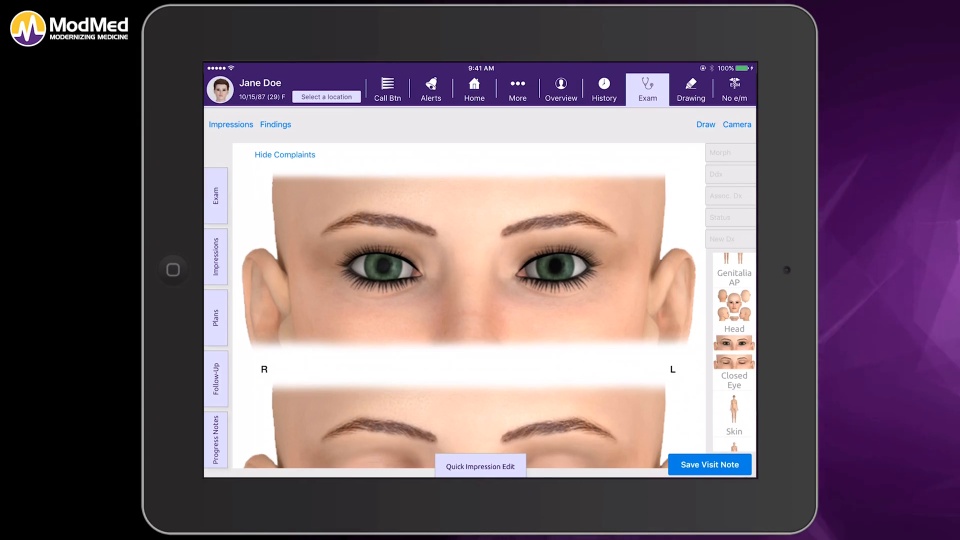
Task: Click the Status field
Action: coord(730,217)
